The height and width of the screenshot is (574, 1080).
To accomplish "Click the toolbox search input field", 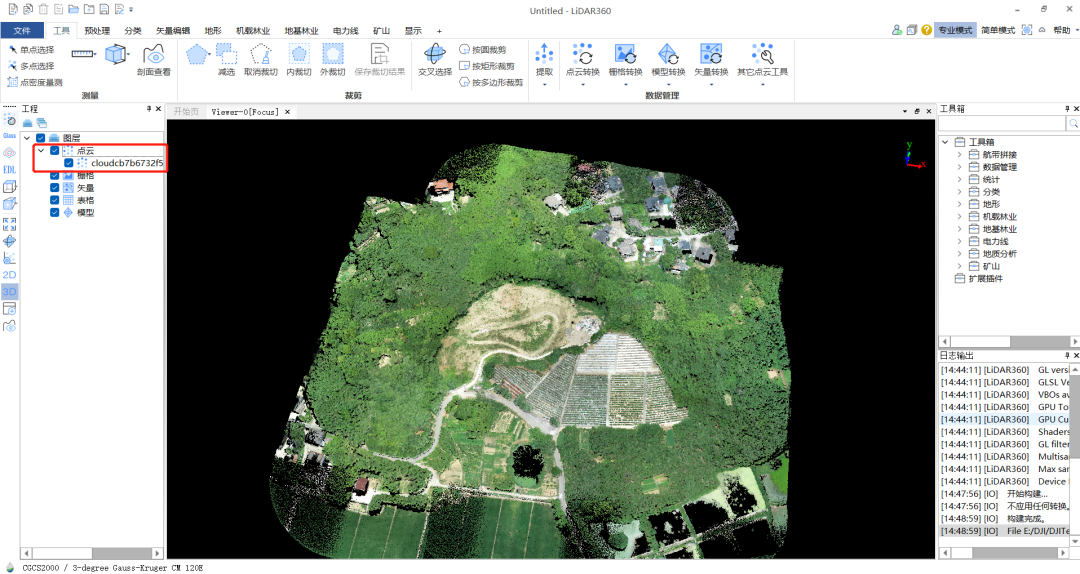I will [1001, 123].
